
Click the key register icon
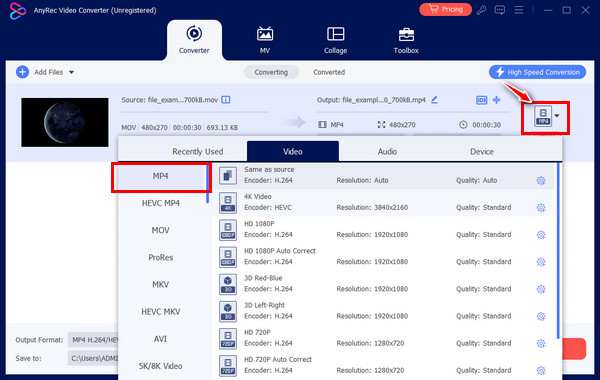(481, 10)
